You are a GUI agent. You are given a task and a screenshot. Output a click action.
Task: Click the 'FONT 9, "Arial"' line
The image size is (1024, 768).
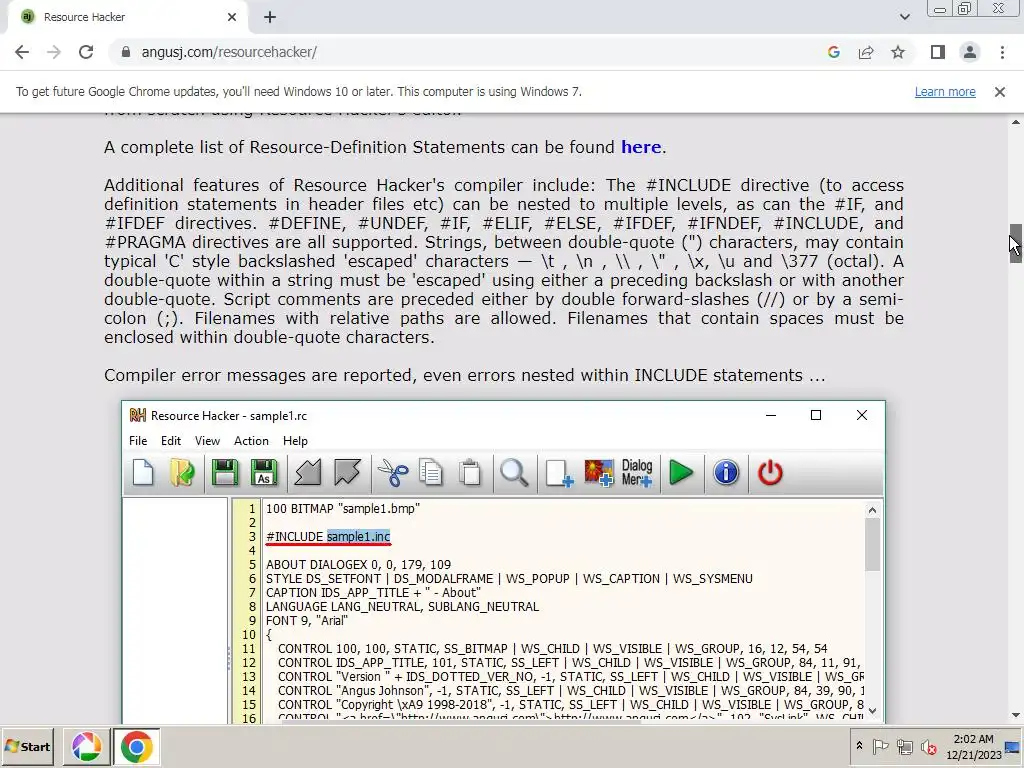coord(307,620)
